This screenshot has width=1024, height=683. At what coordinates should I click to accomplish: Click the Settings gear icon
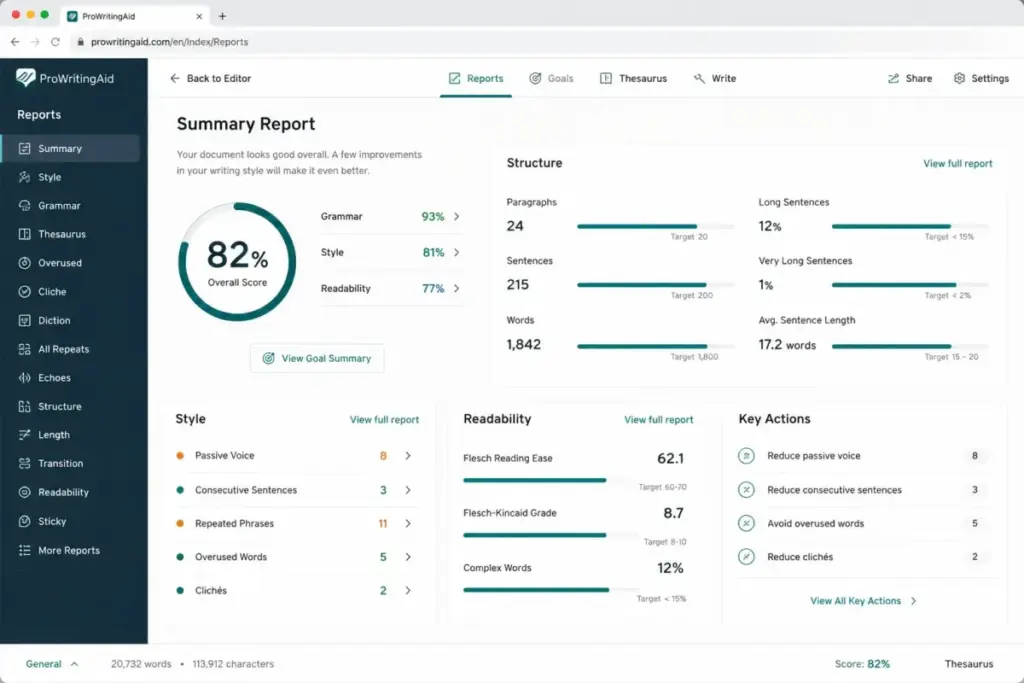point(959,78)
